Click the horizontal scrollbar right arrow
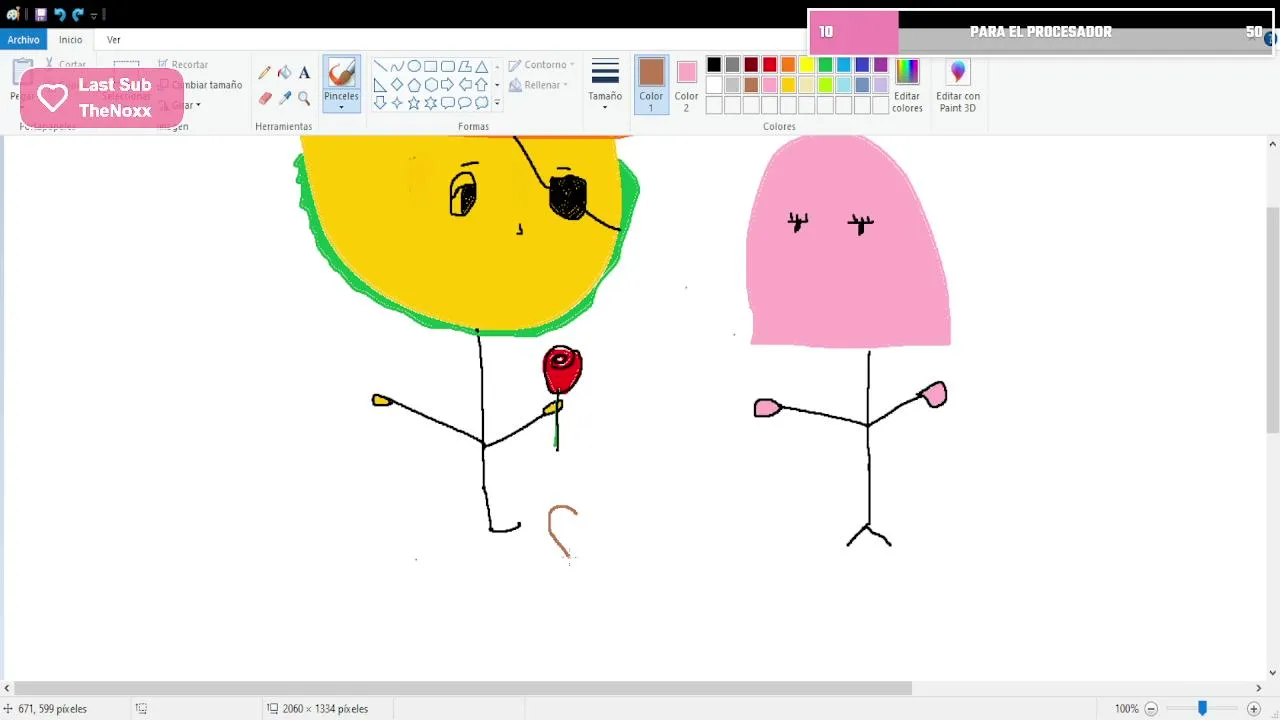Image resolution: width=1280 pixels, height=720 pixels. [x=1258, y=688]
